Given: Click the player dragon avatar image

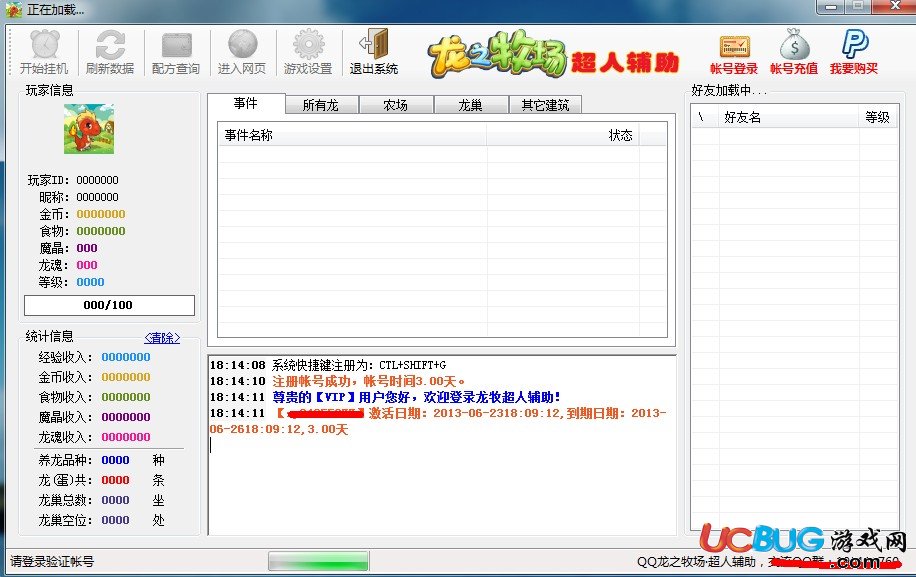Looking at the screenshot, I should point(89,129).
